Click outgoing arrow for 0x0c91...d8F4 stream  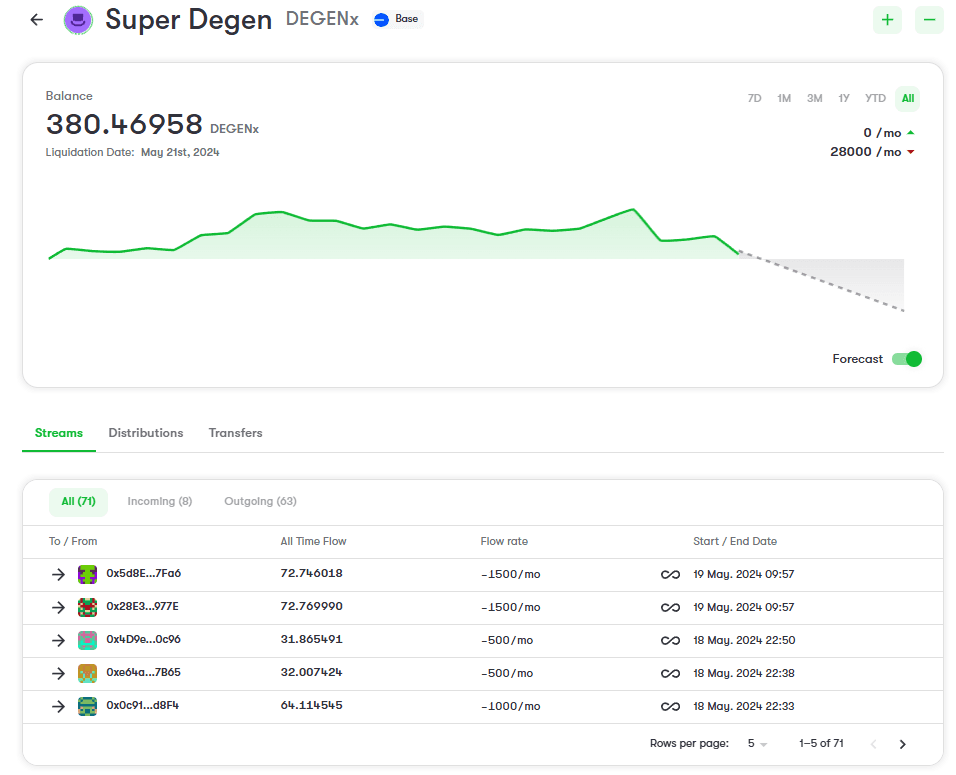point(58,706)
